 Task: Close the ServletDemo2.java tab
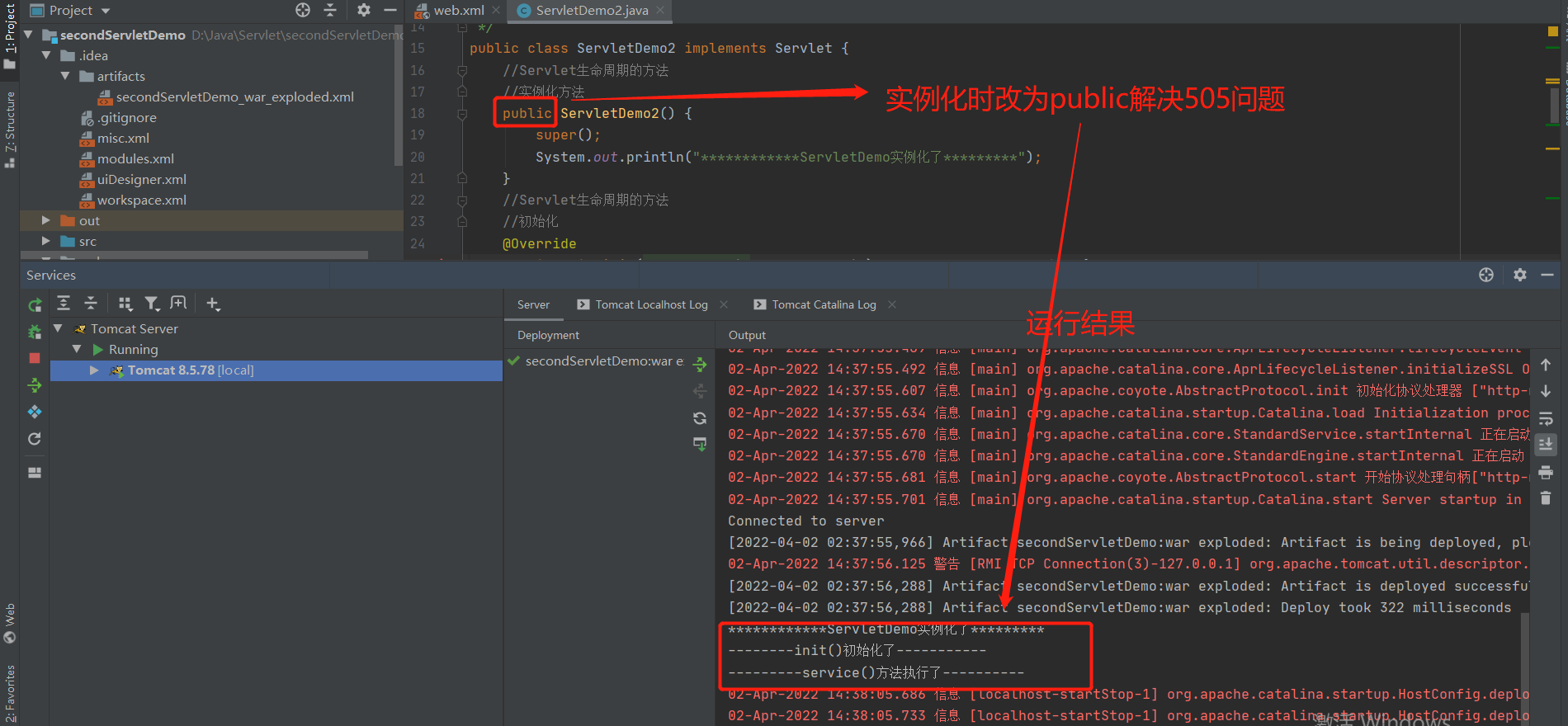660,11
